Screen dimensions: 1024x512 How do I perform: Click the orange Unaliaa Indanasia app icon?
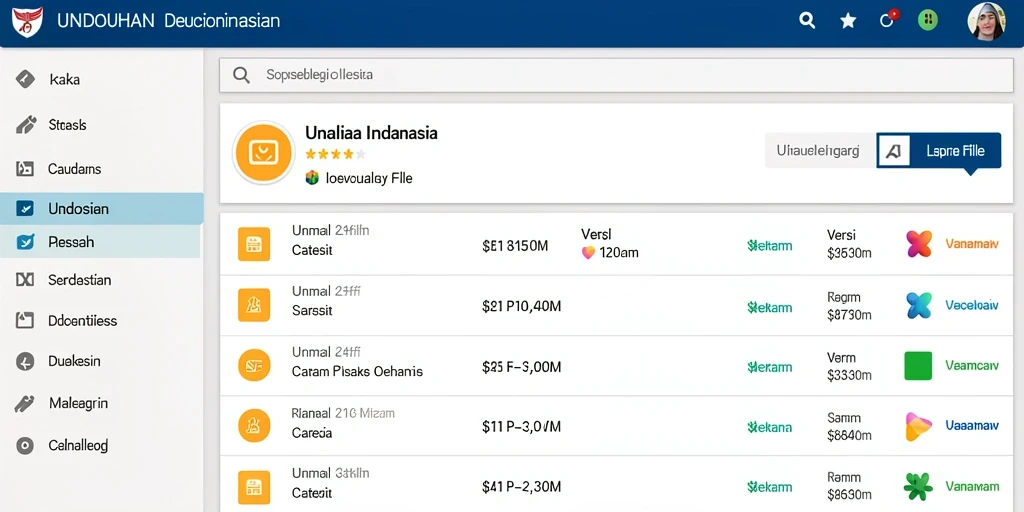point(263,153)
